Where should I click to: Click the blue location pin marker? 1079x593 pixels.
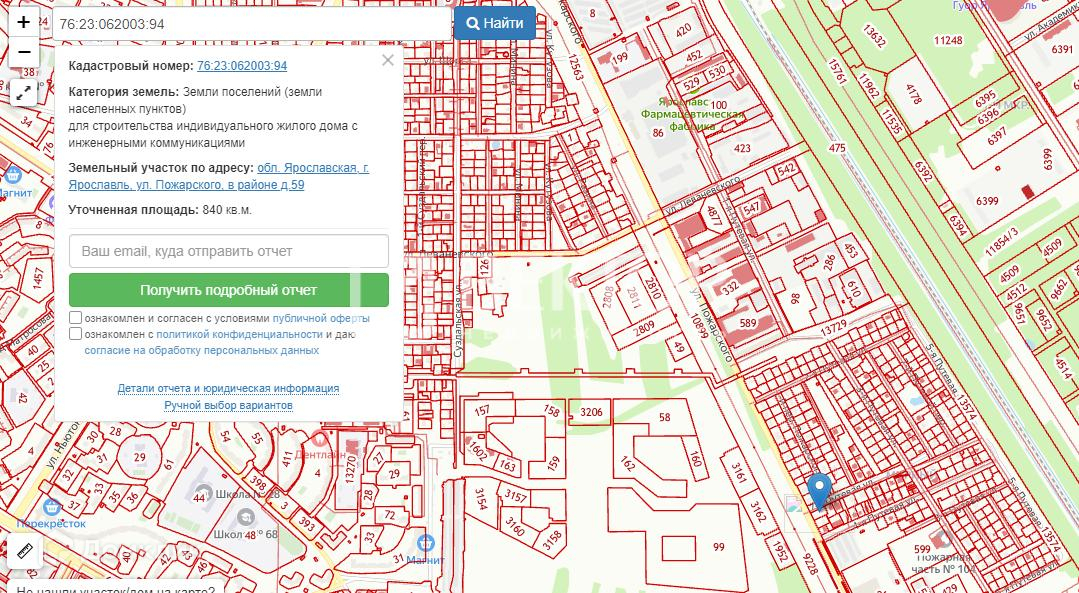coord(819,491)
